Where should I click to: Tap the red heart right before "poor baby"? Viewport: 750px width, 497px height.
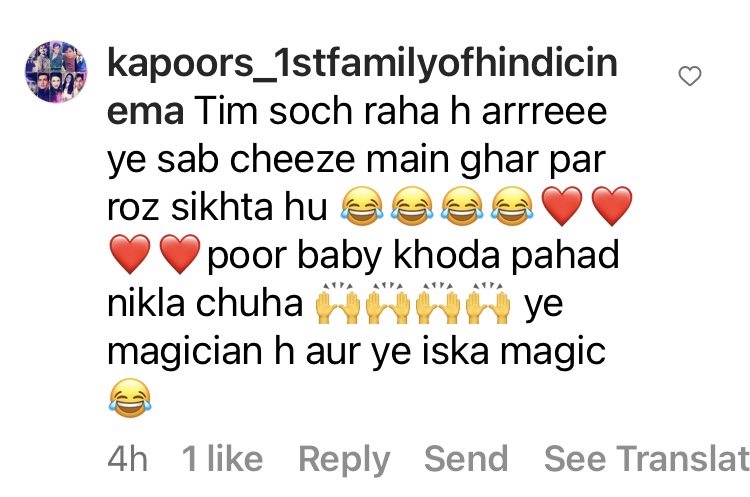(180, 254)
